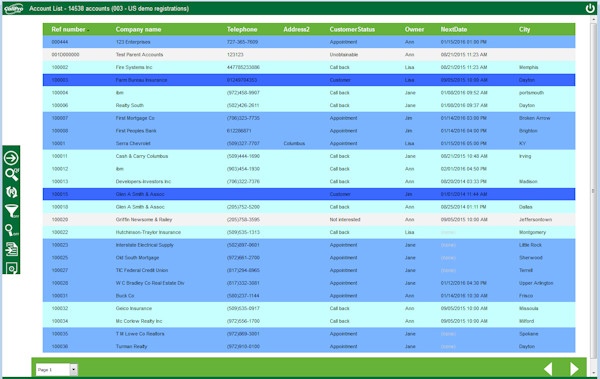Viewport: 600px width, 379px height.
Task: Click the power logout icon
Action: click(590, 8)
